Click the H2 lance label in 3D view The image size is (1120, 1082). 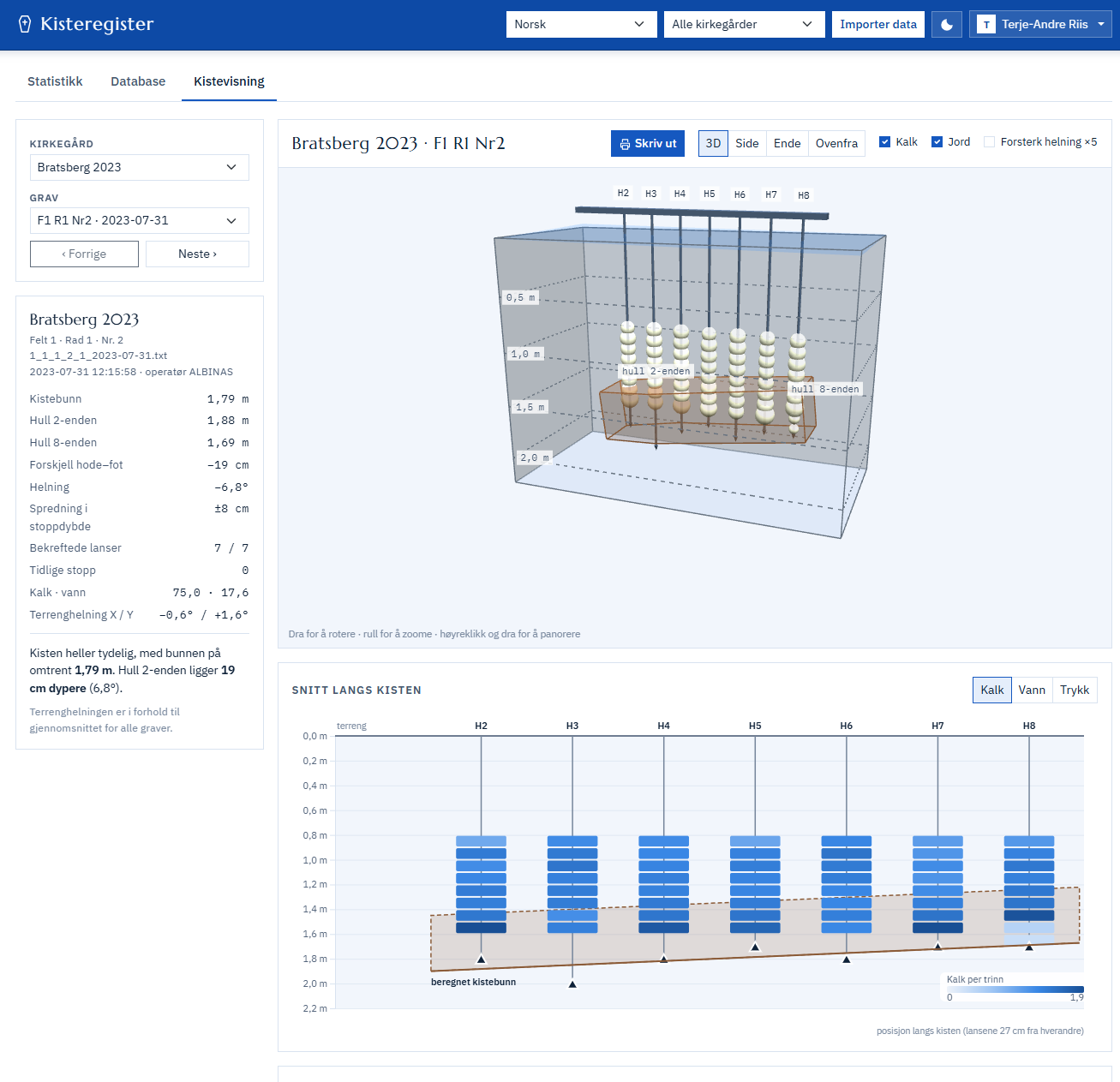pyautogui.click(x=623, y=194)
